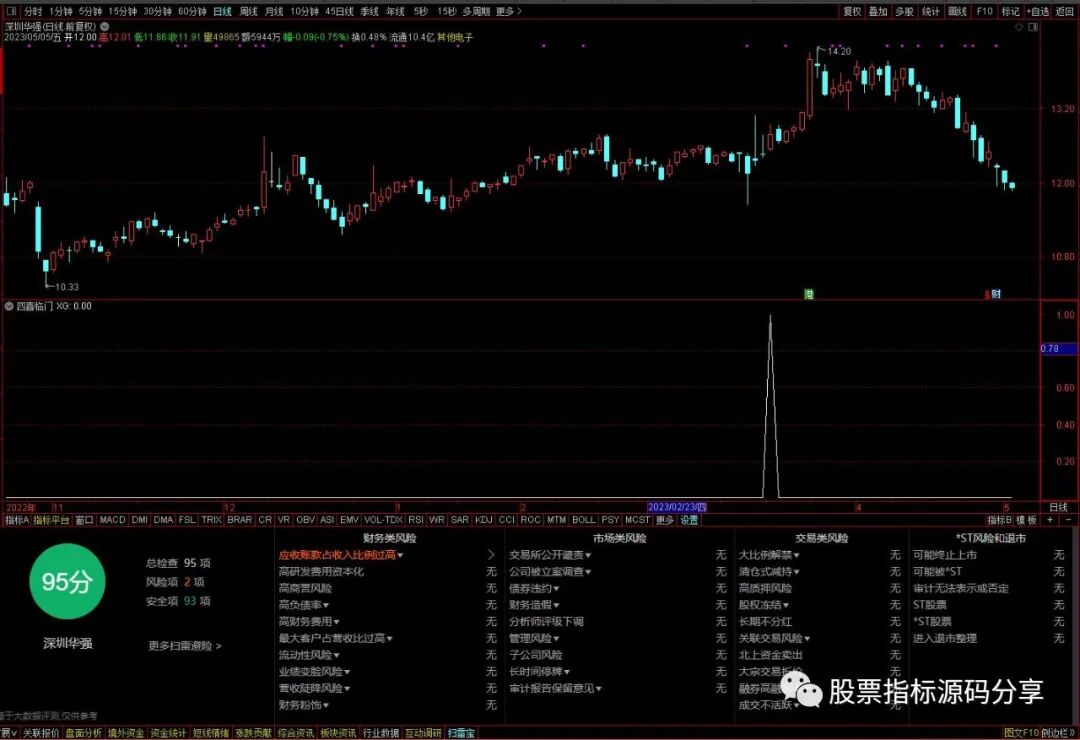Click 叠加 overlay button

[x=878, y=12]
